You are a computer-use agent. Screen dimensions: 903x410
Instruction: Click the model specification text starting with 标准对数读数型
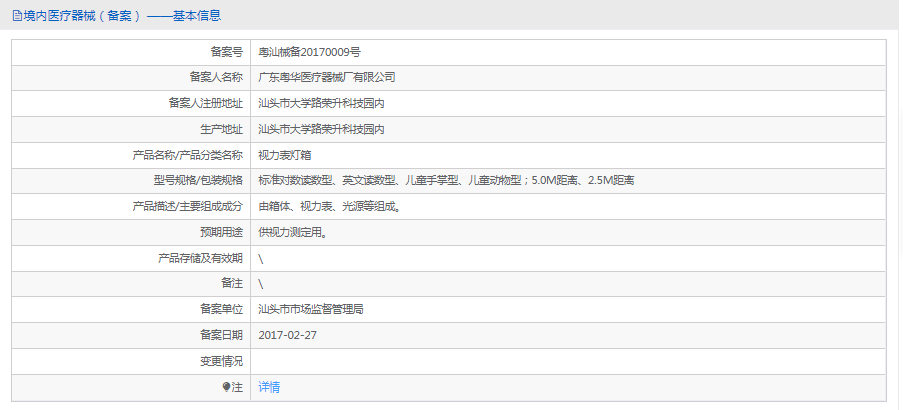(446, 181)
